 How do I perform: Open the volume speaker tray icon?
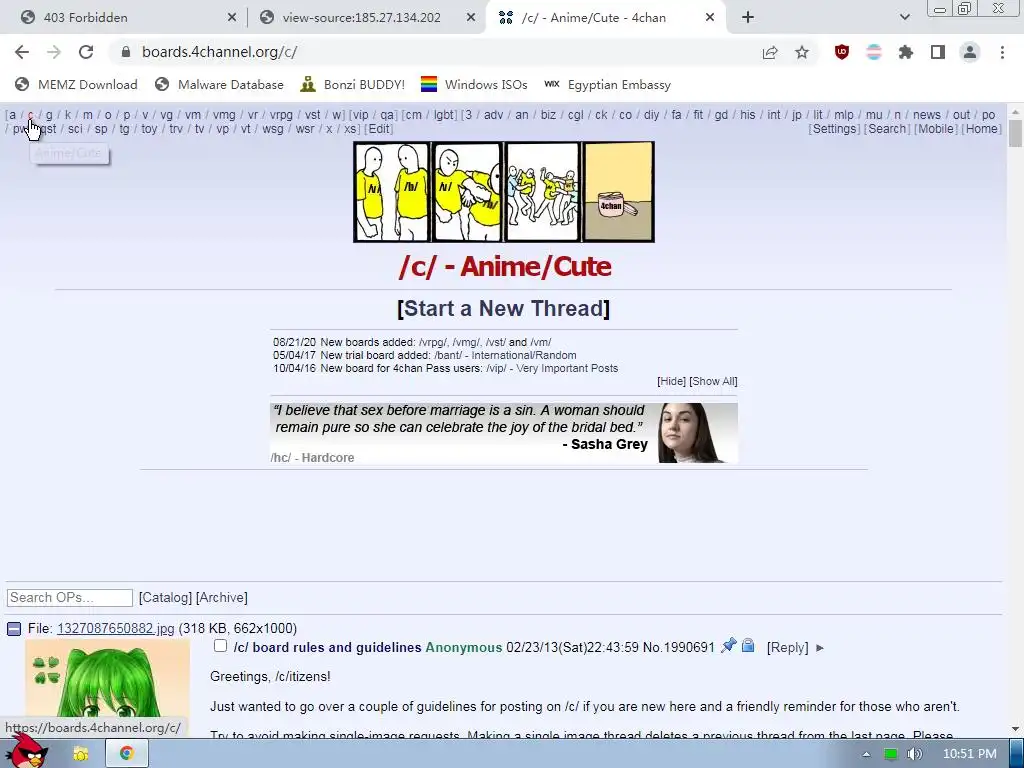click(x=915, y=754)
